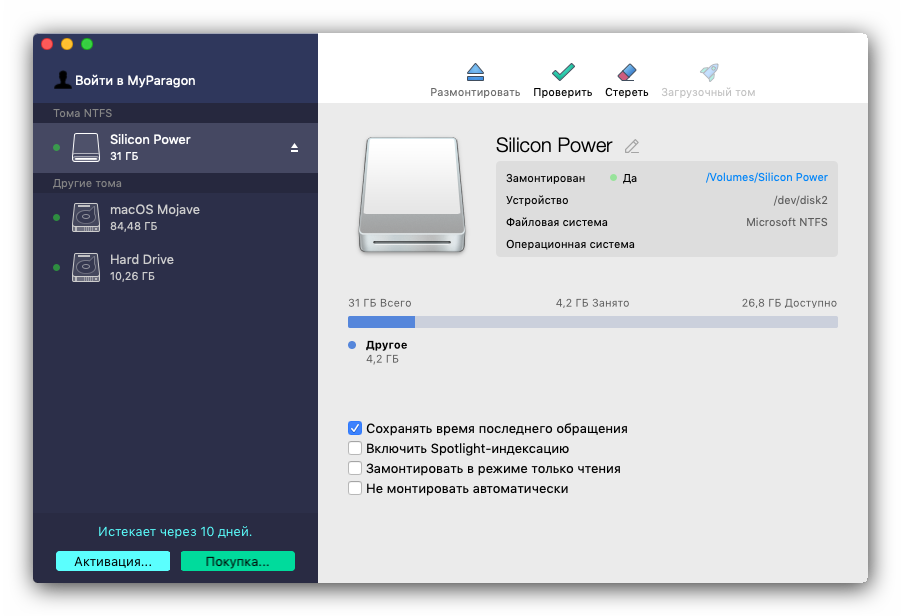Screen dimensions: 901x616
Task: Select the Silicon Power volume in sidebar
Action: pos(150,147)
